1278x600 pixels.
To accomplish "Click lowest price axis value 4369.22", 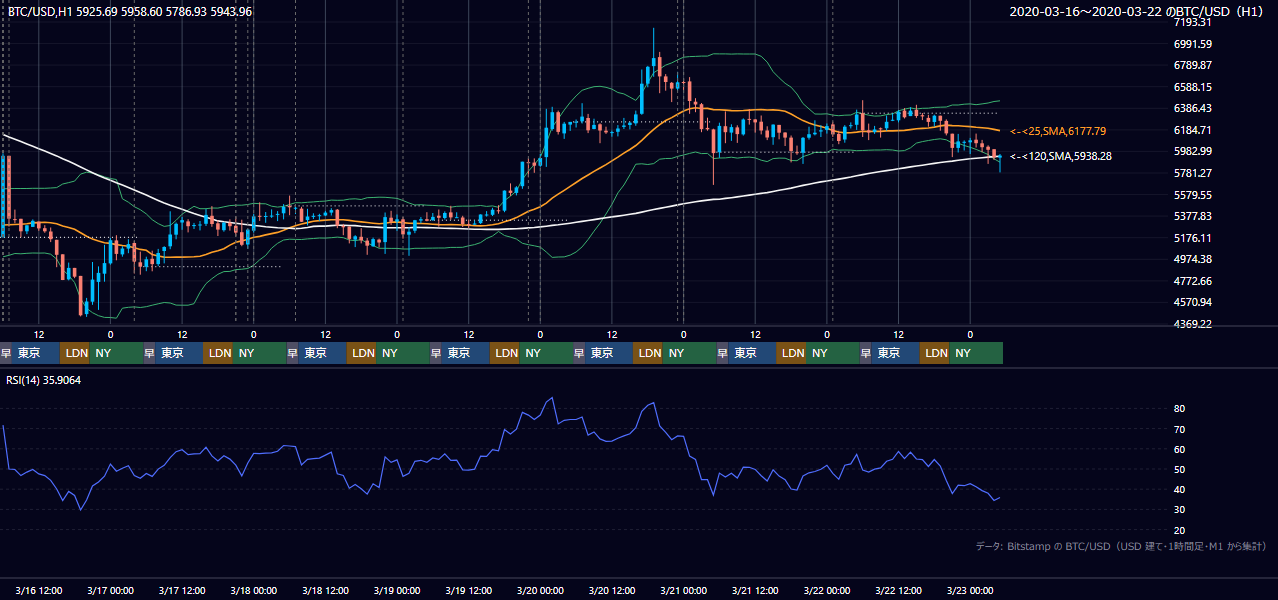I will tap(1192, 324).
